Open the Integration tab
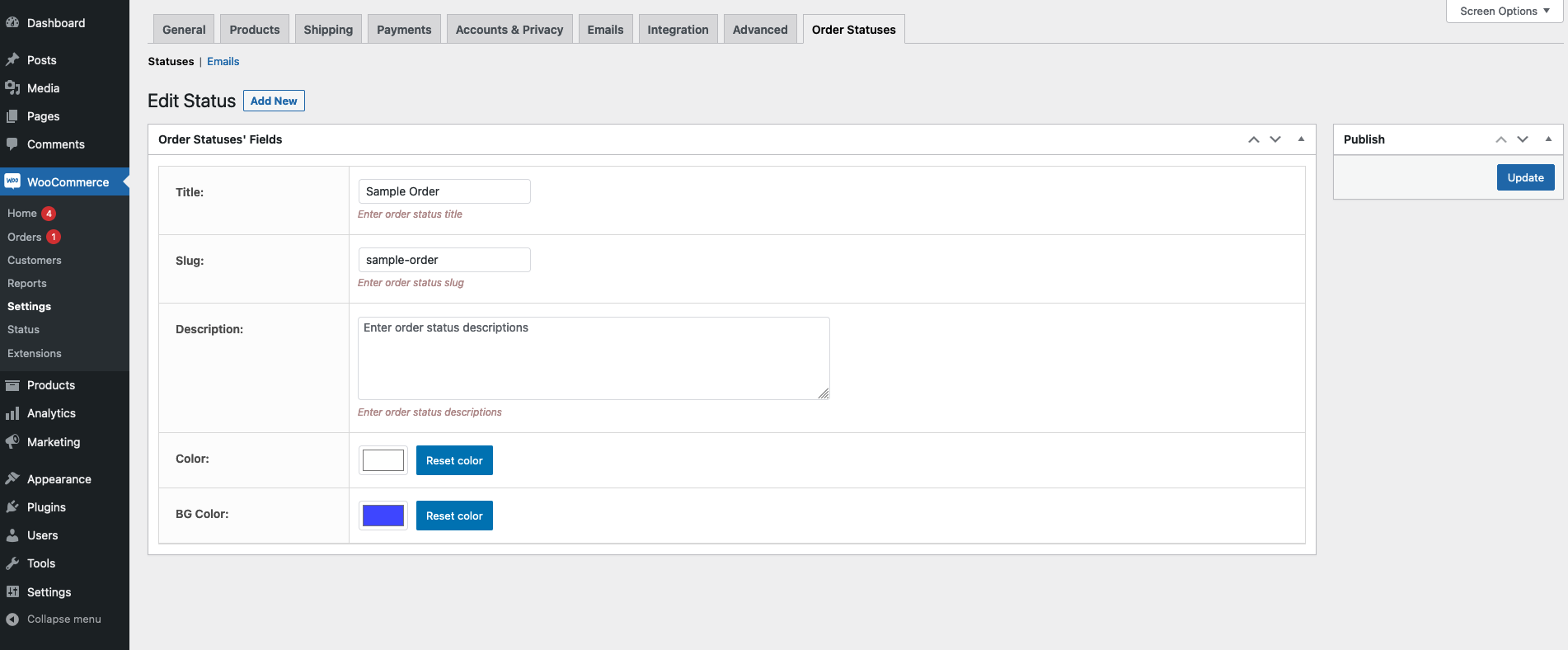 coord(678,29)
